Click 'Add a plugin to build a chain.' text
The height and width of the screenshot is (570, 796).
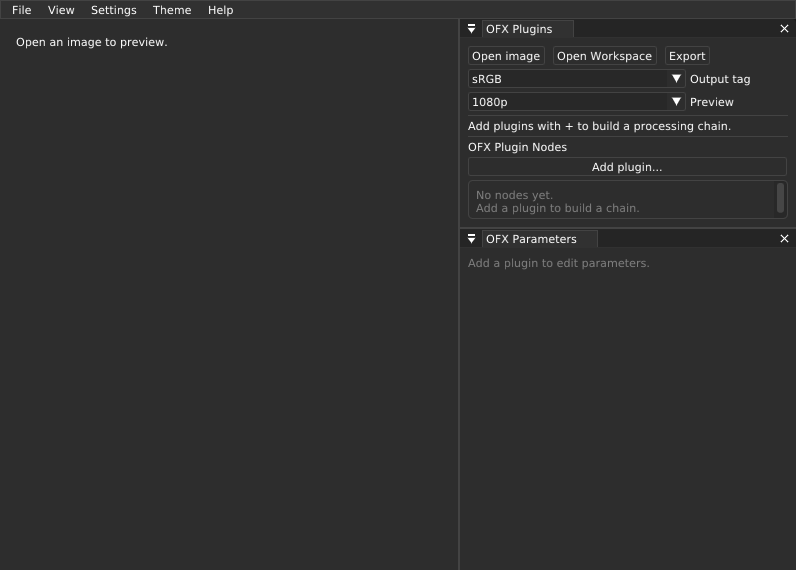coord(557,208)
